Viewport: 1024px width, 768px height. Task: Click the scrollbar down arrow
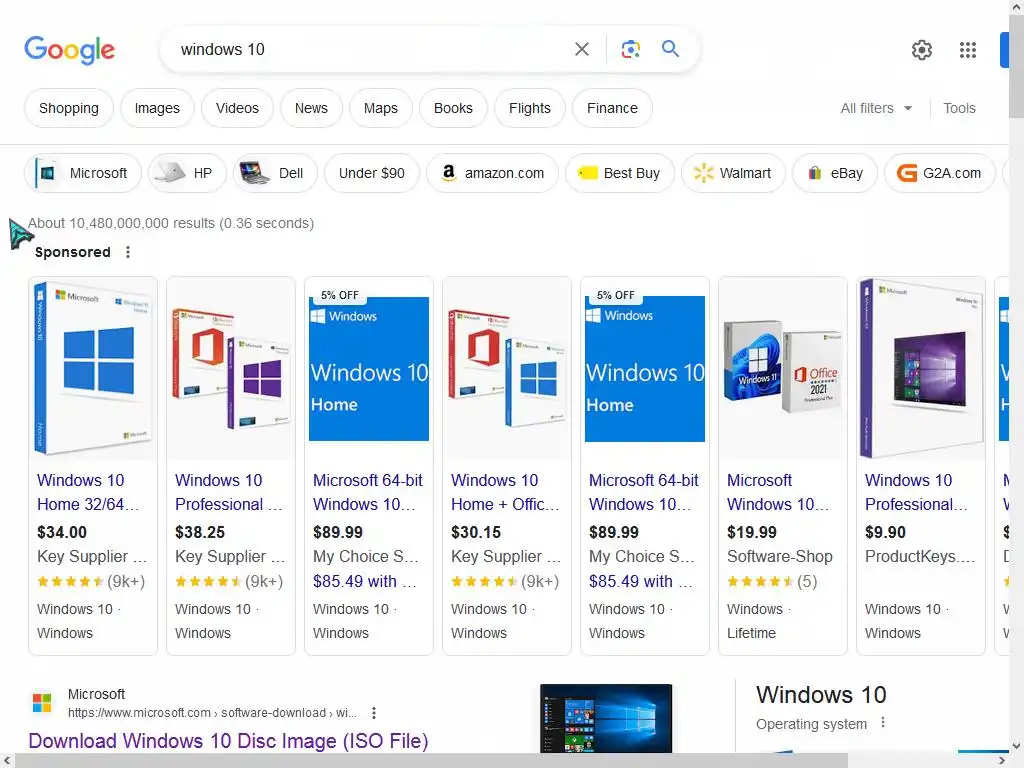pos(1016,746)
